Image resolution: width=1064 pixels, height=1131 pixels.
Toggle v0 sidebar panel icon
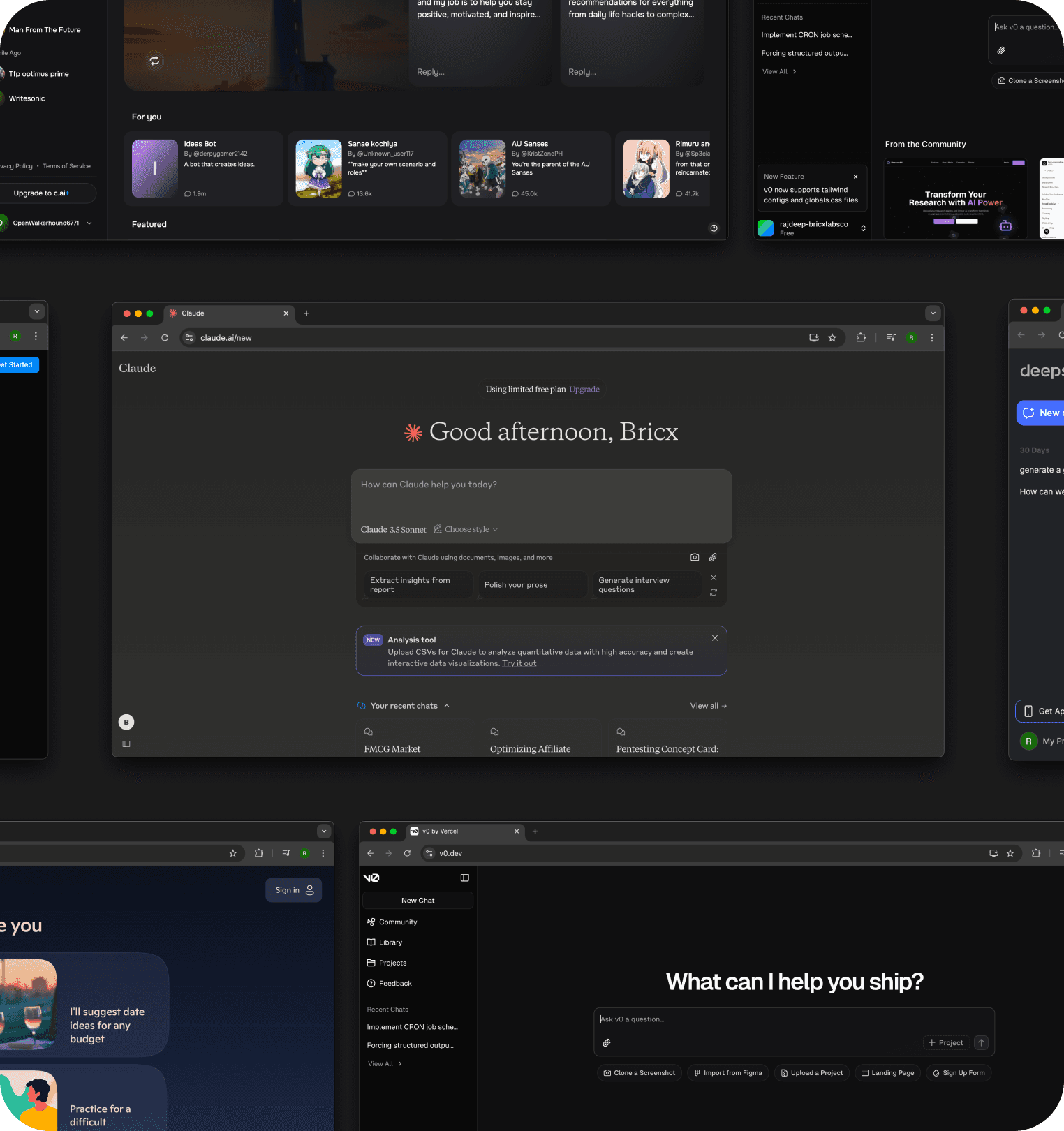click(465, 878)
